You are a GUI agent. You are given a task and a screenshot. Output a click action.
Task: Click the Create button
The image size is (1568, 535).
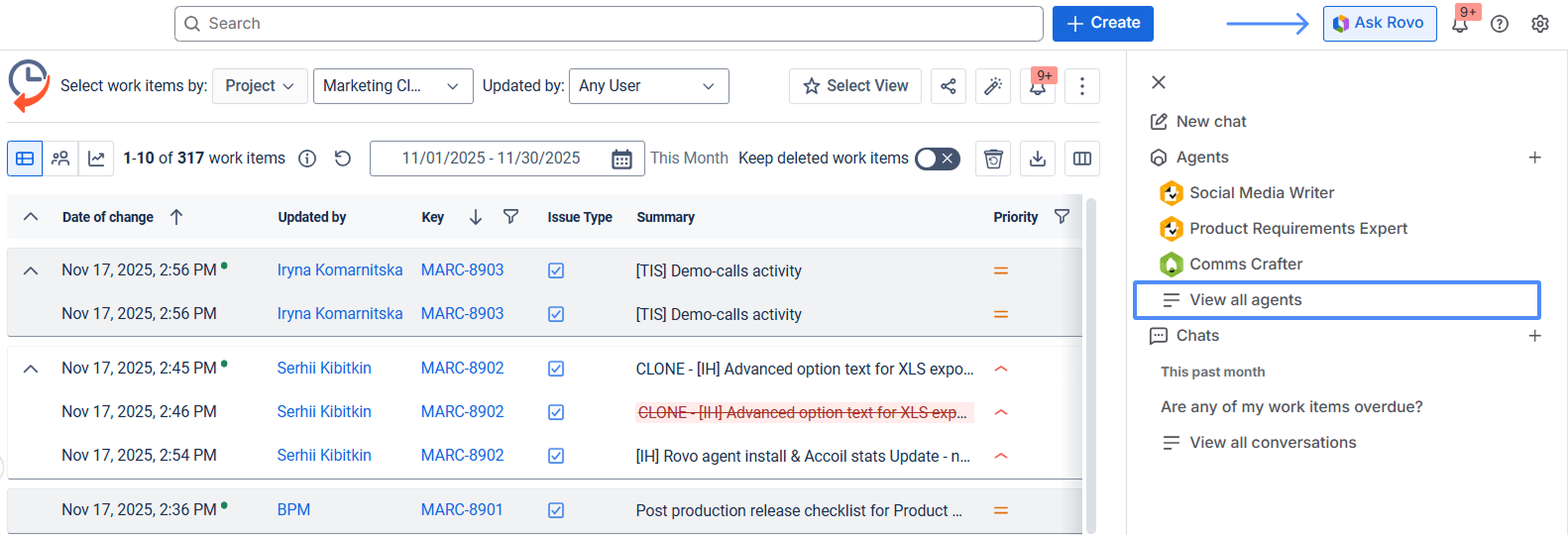point(1102,23)
